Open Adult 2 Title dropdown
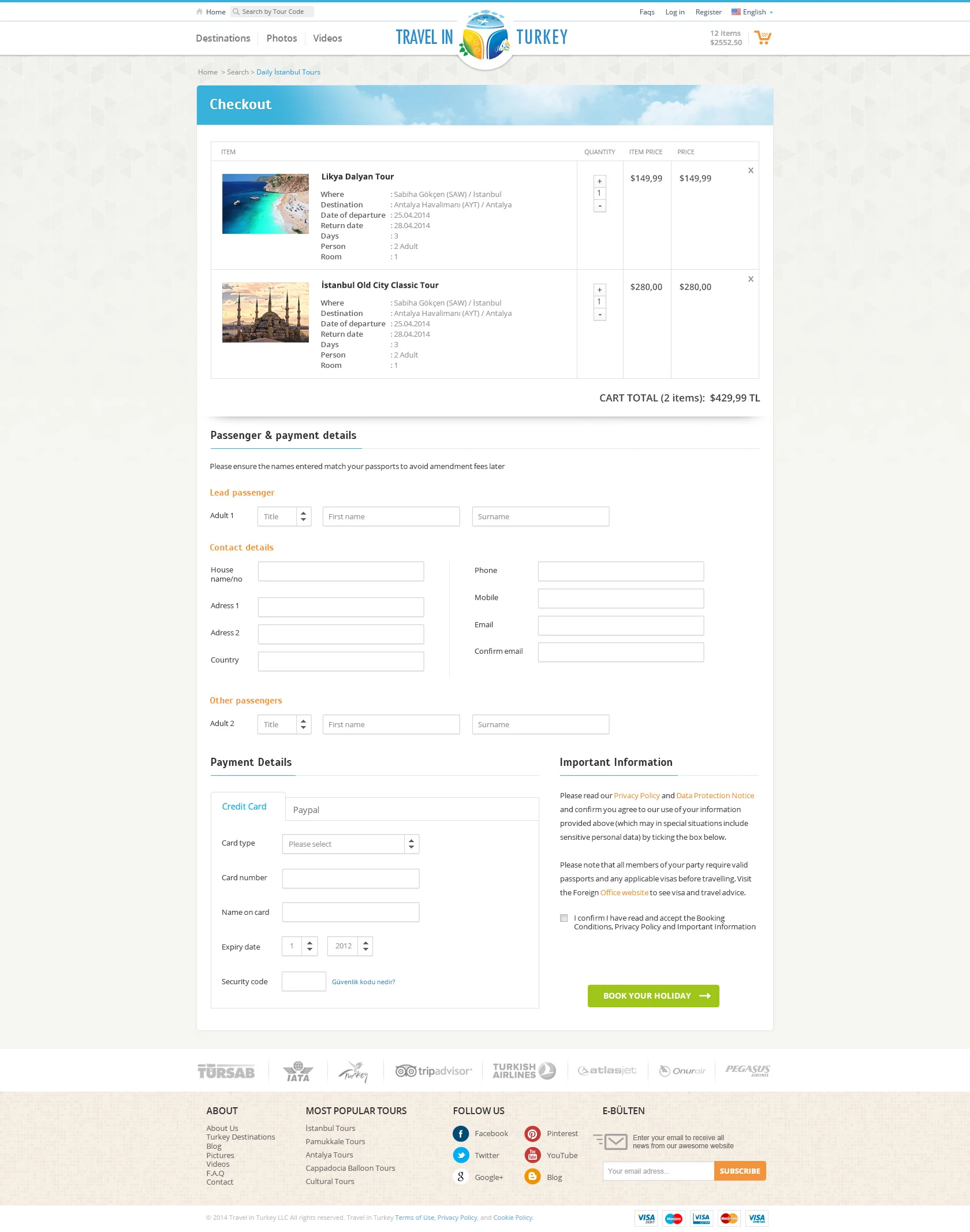This screenshot has width=970, height=1232. [284, 724]
